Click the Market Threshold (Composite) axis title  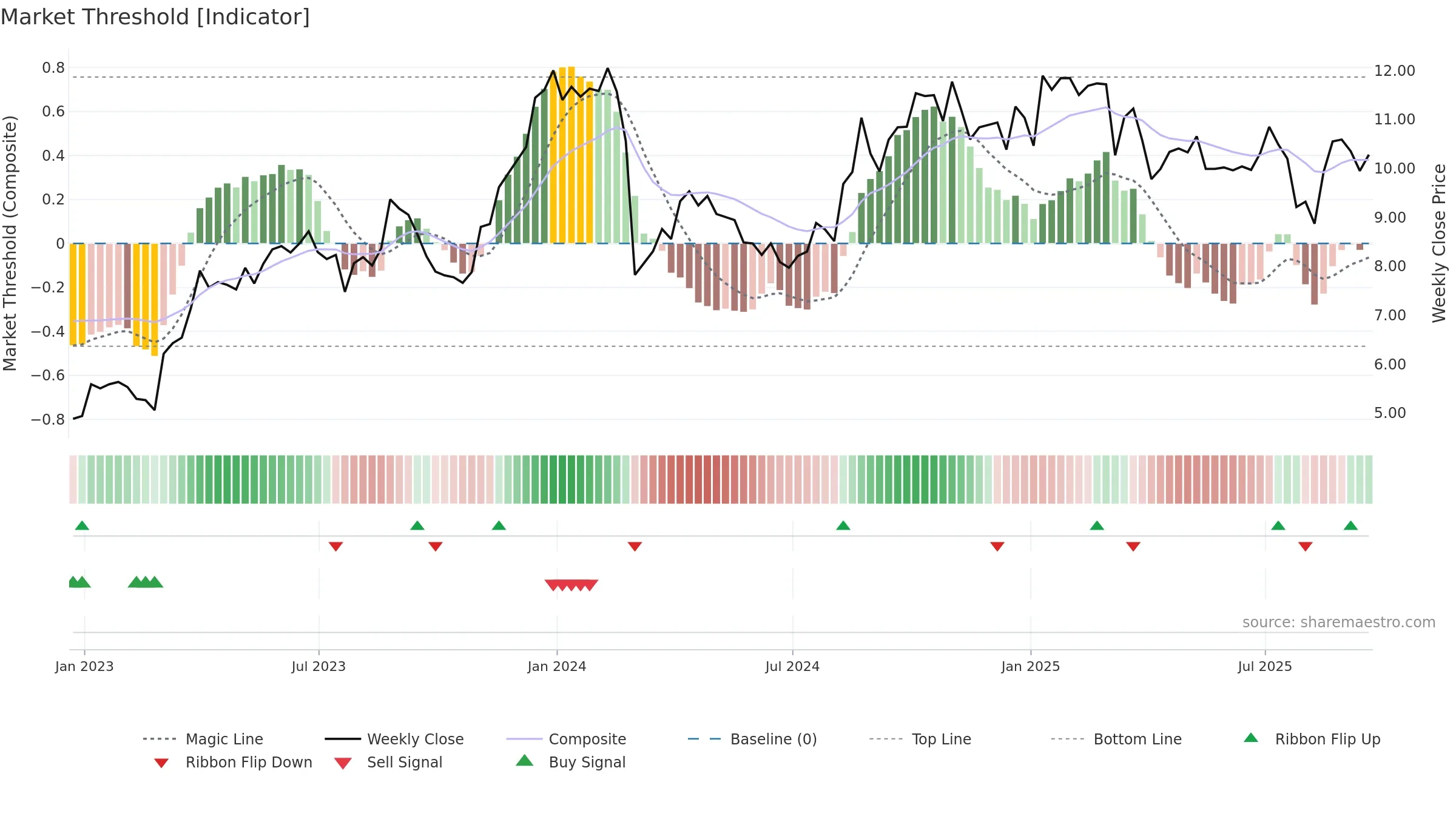[x=10, y=243]
